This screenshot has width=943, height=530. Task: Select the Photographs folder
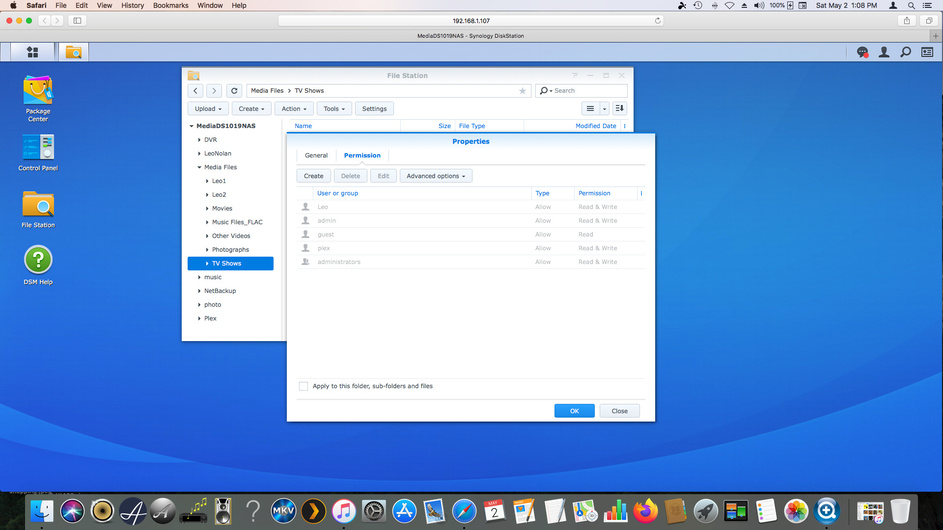pos(230,250)
